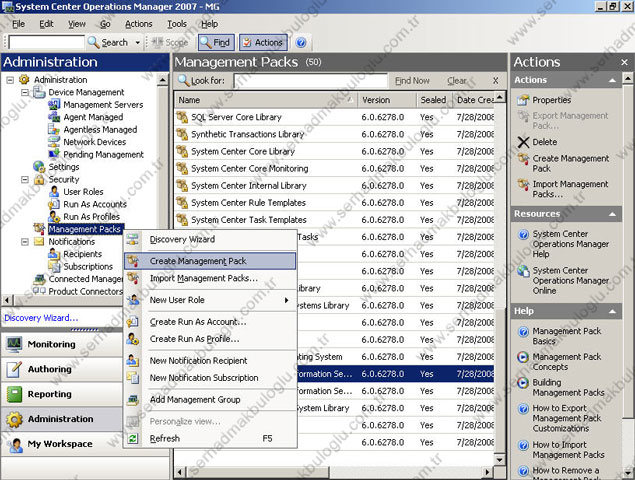Open the Edit menu

coord(46,24)
